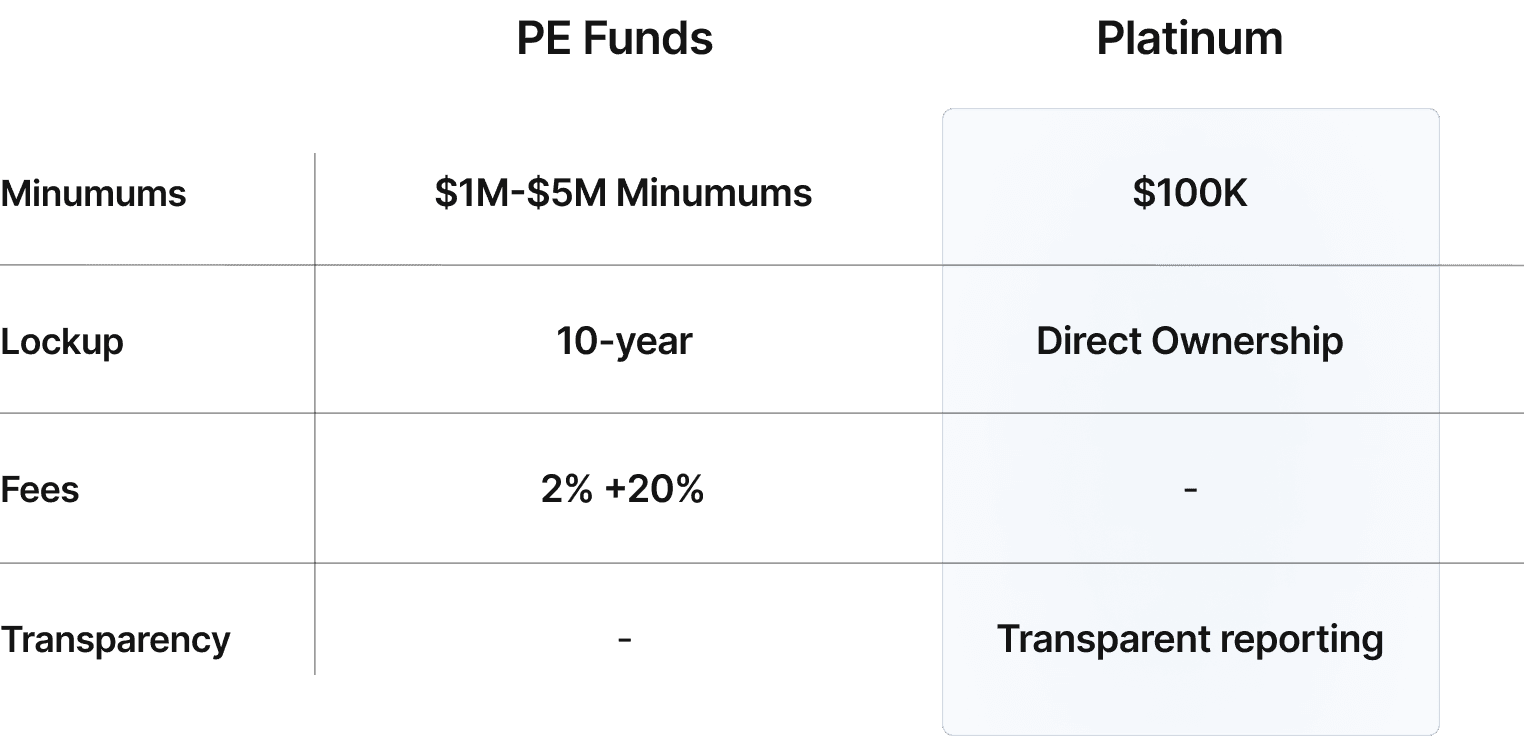The height and width of the screenshot is (739, 1524).
Task: Click the Fees row label
Action: [40, 490]
